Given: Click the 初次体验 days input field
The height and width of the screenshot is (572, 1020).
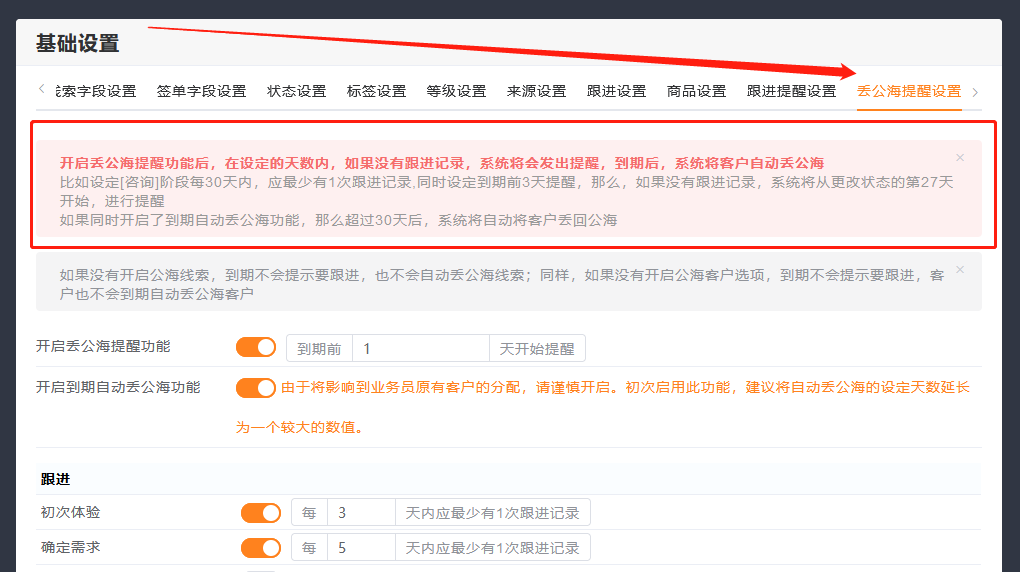Looking at the screenshot, I should pos(360,513).
